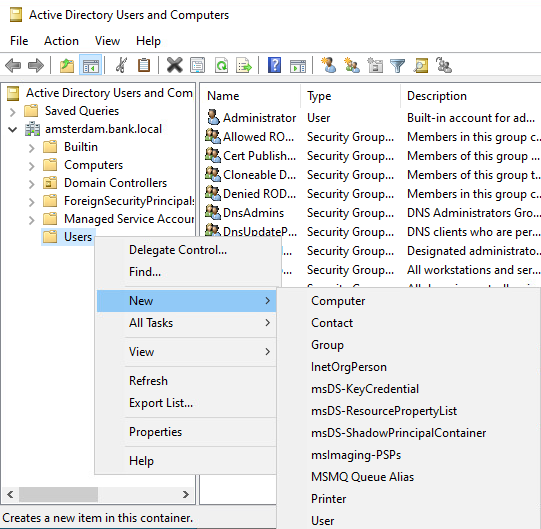The width and height of the screenshot is (541, 529).
Task: Open the View submenu in context menu
Action: pos(187,352)
